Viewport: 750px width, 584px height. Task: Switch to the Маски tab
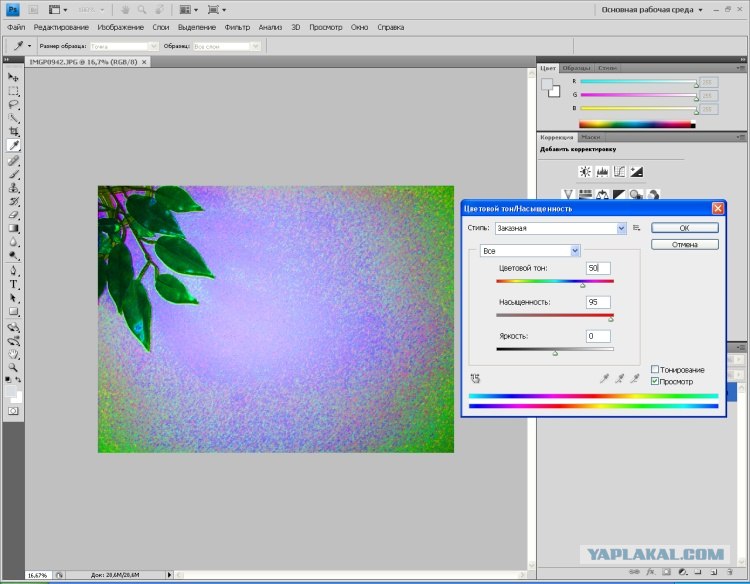pos(591,137)
